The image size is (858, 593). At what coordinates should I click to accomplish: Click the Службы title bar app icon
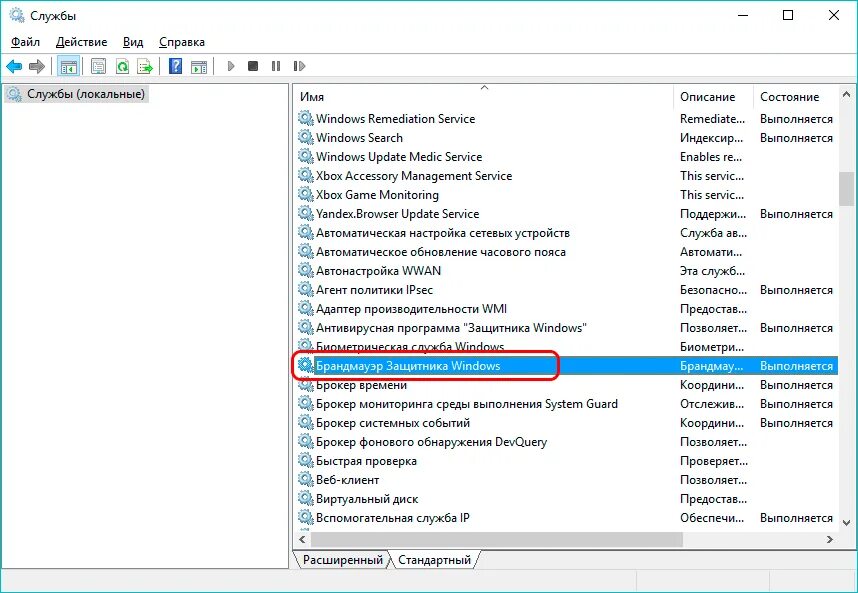click(x=16, y=15)
